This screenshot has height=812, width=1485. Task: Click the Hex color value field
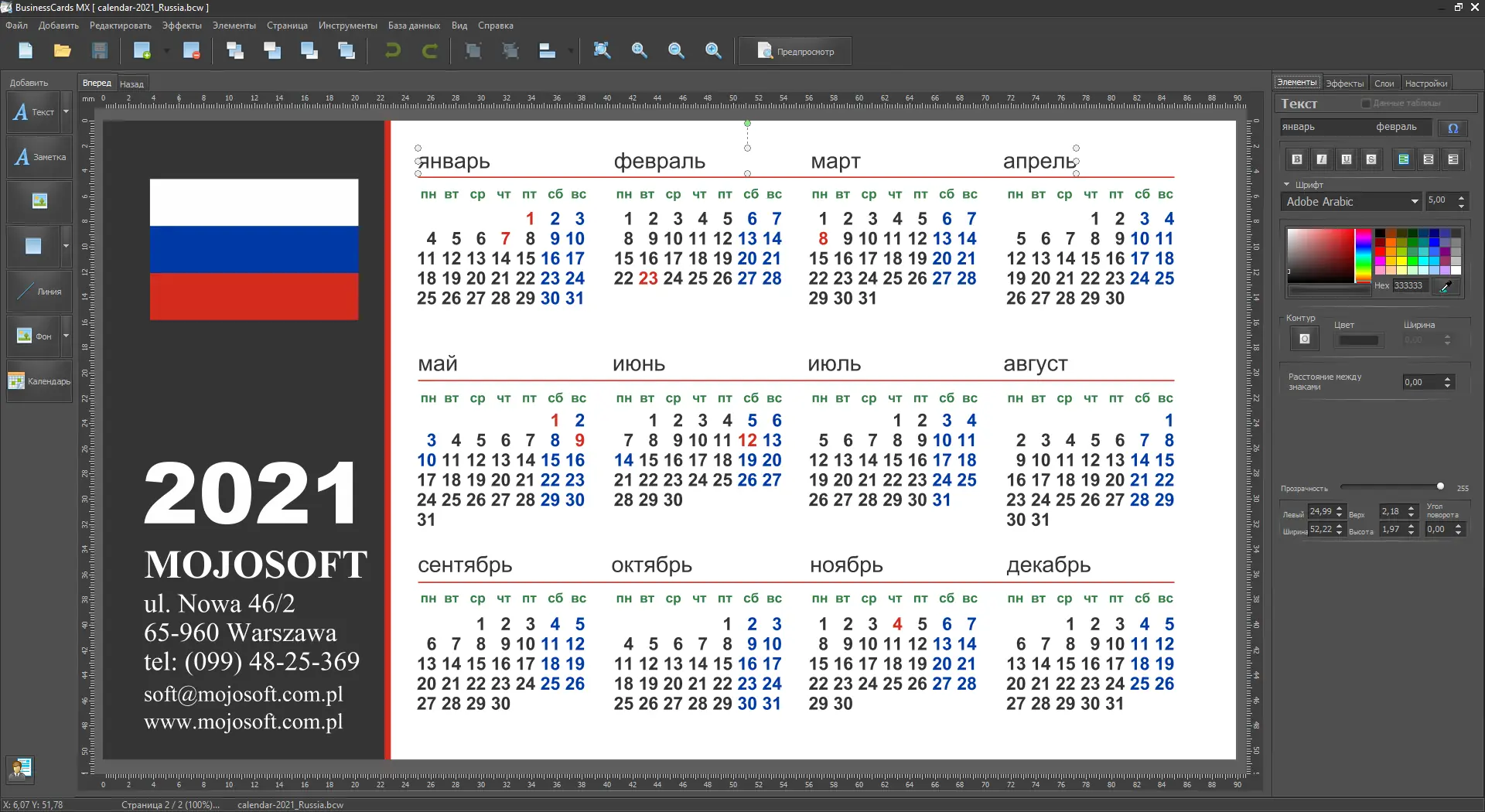pos(1411,286)
